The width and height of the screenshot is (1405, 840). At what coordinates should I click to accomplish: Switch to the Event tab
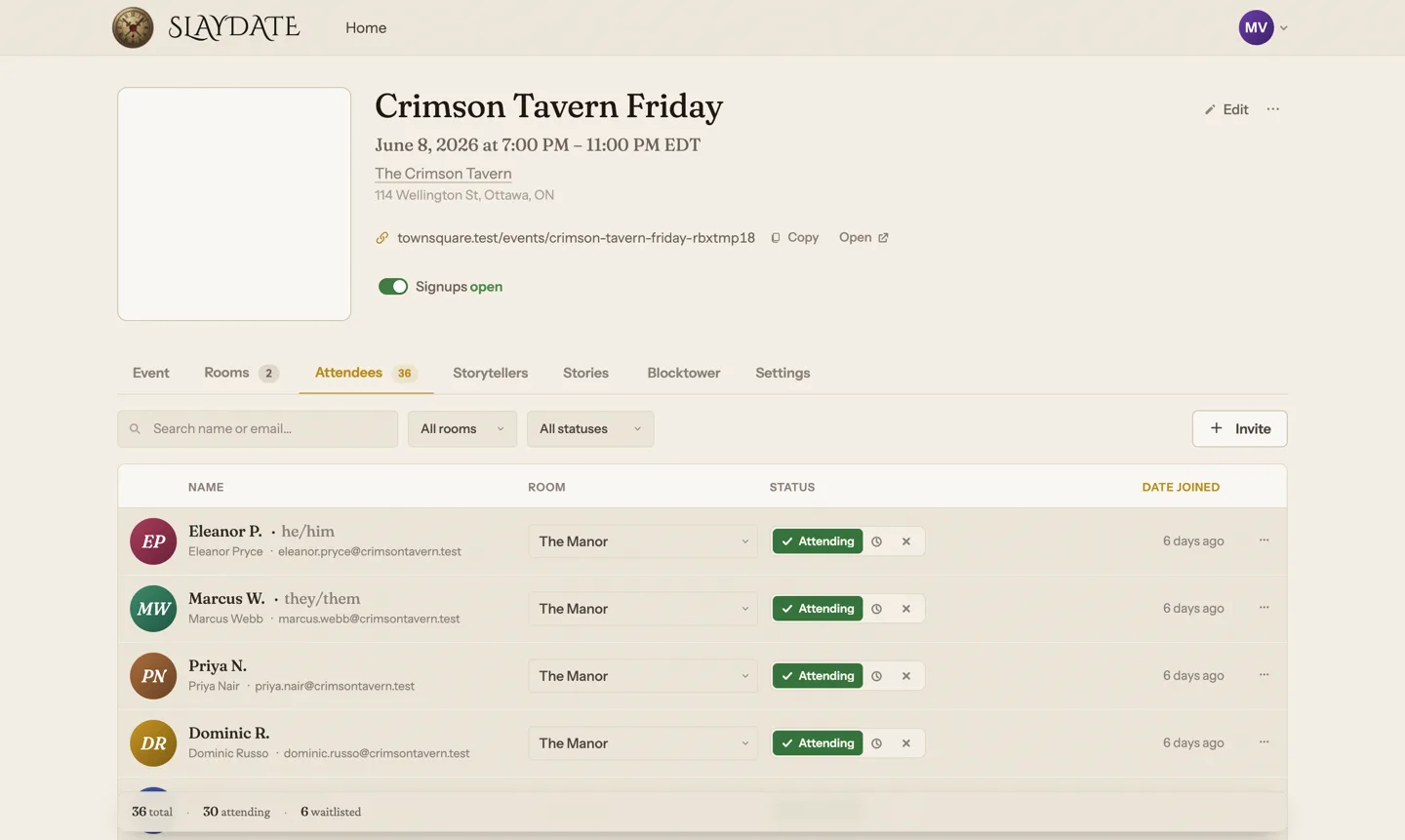[151, 373]
